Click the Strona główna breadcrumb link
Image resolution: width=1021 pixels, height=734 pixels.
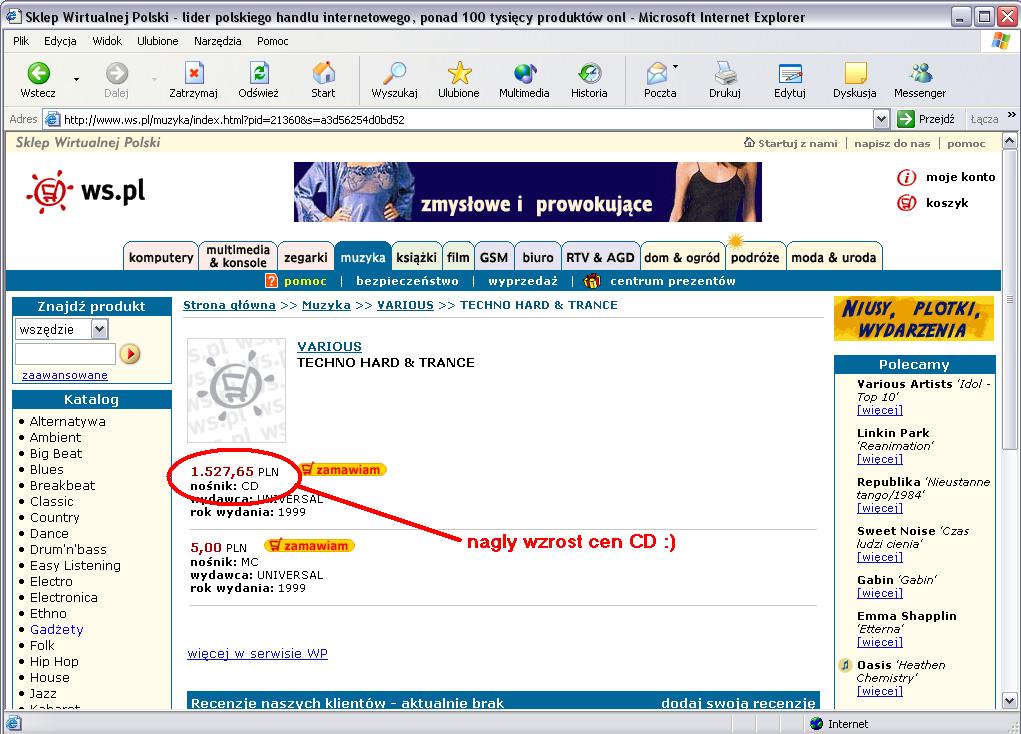tap(229, 305)
